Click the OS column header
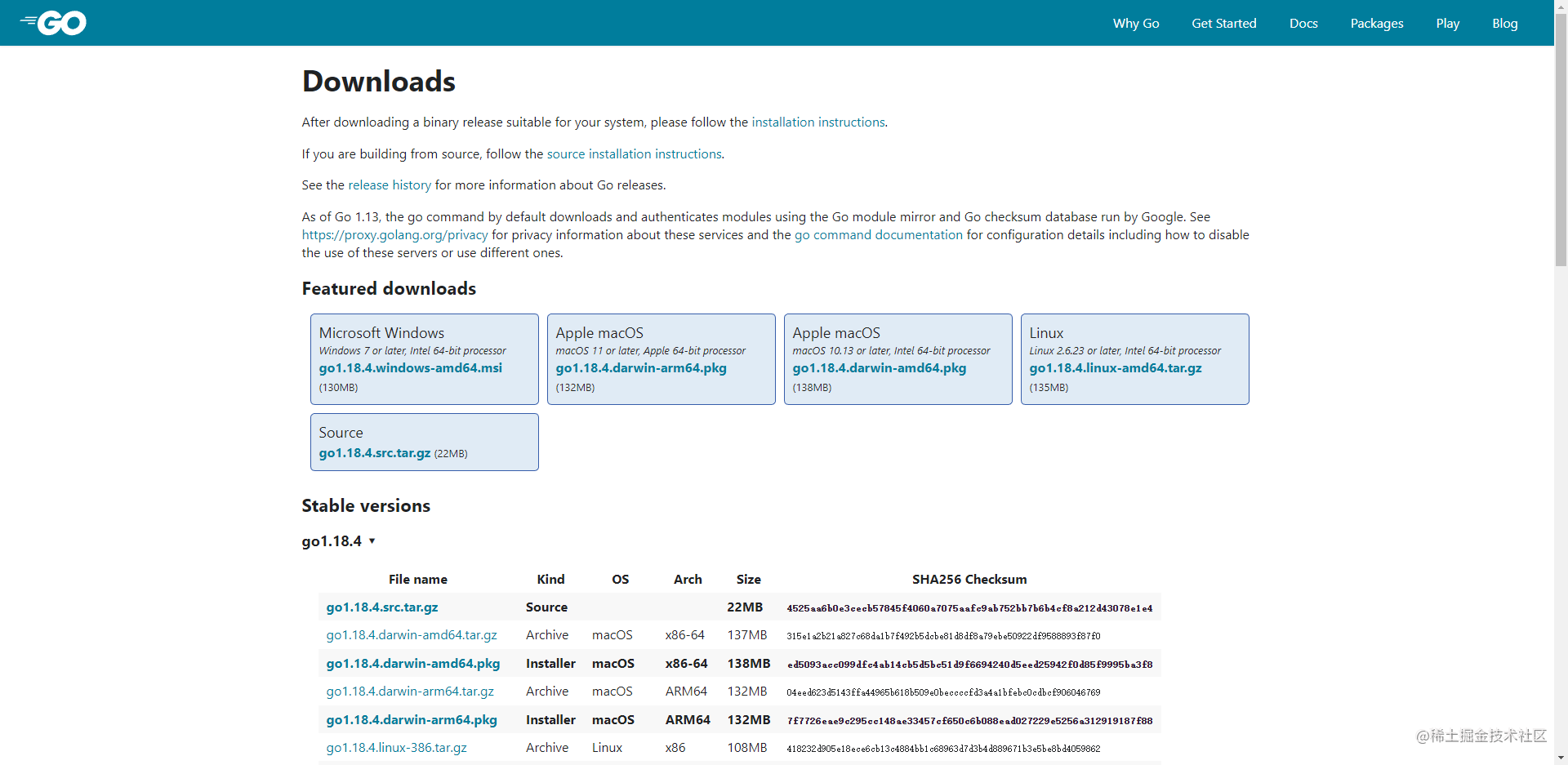The height and width of the screenshot is (765, 1568). click(x=621, y=580)
